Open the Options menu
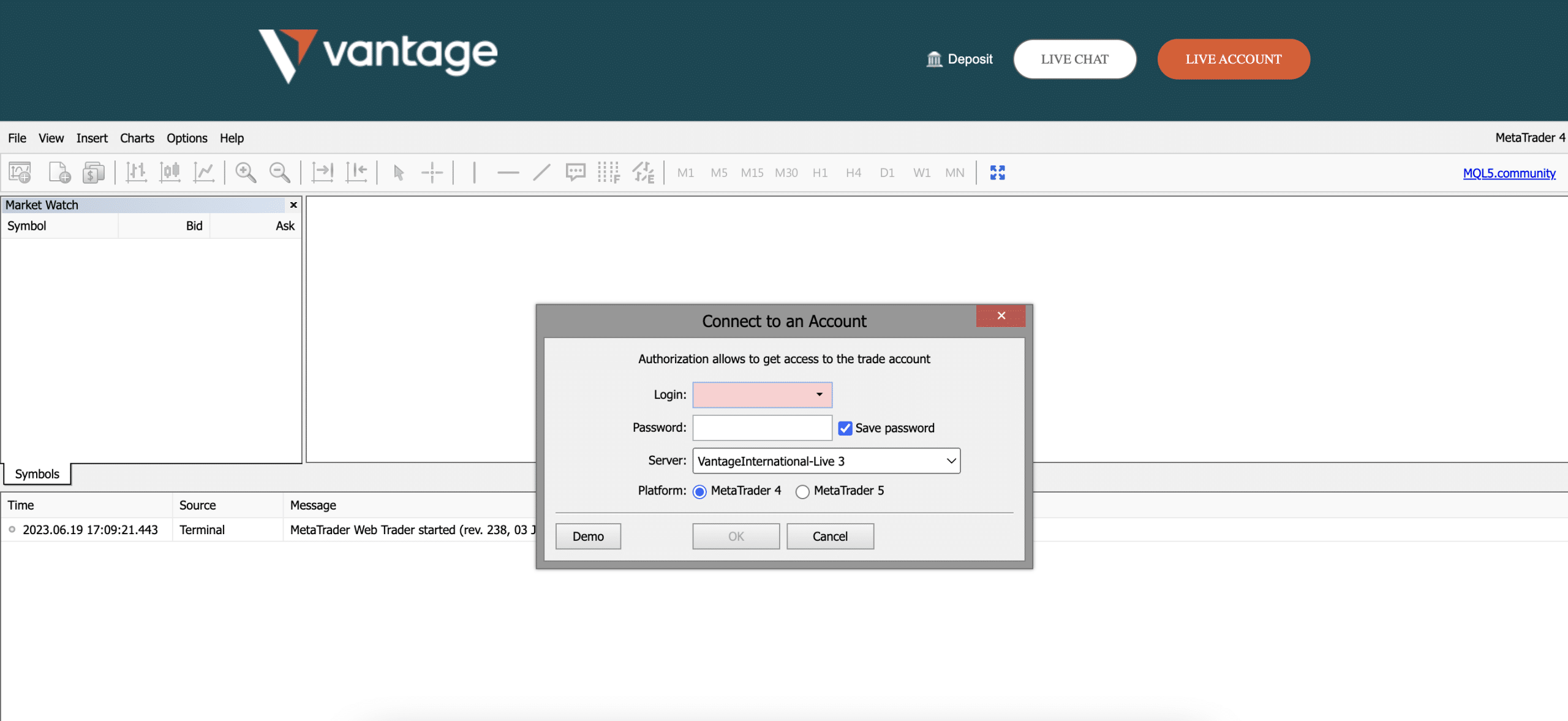This screenshot has width=1568, height=721. click(x=187, y=138)
